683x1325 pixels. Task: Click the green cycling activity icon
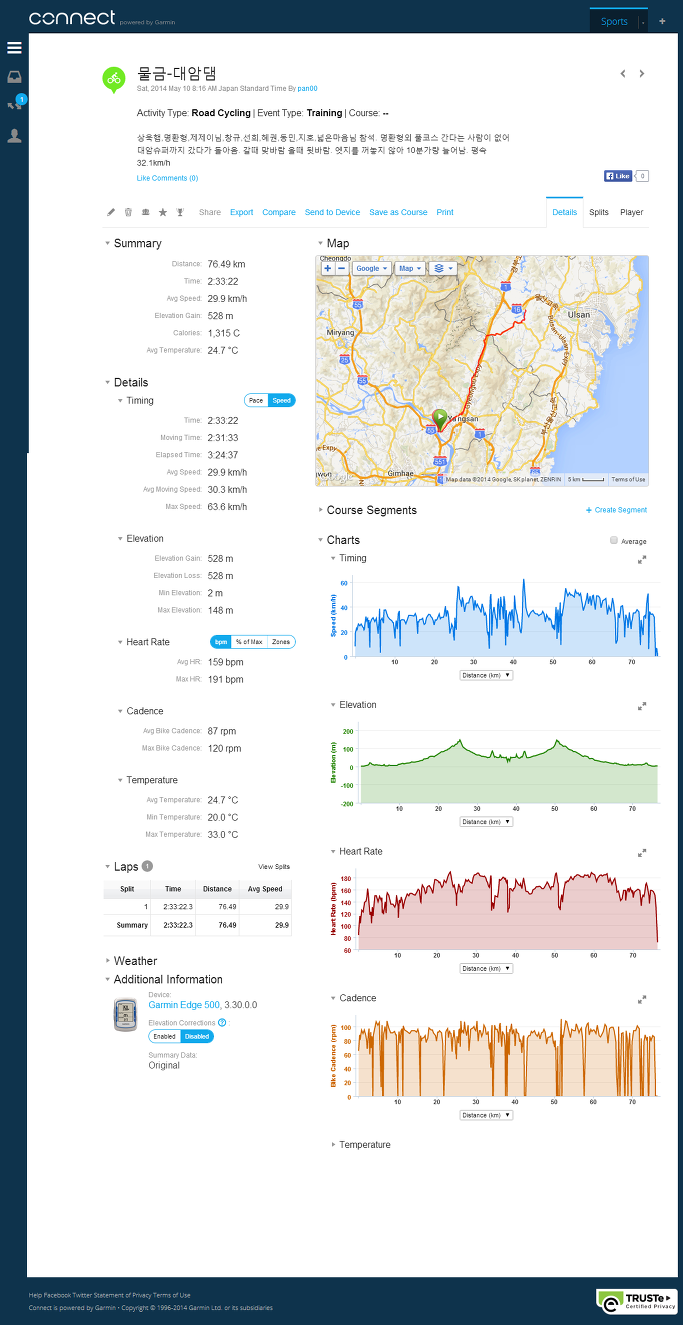coord(114,79)
